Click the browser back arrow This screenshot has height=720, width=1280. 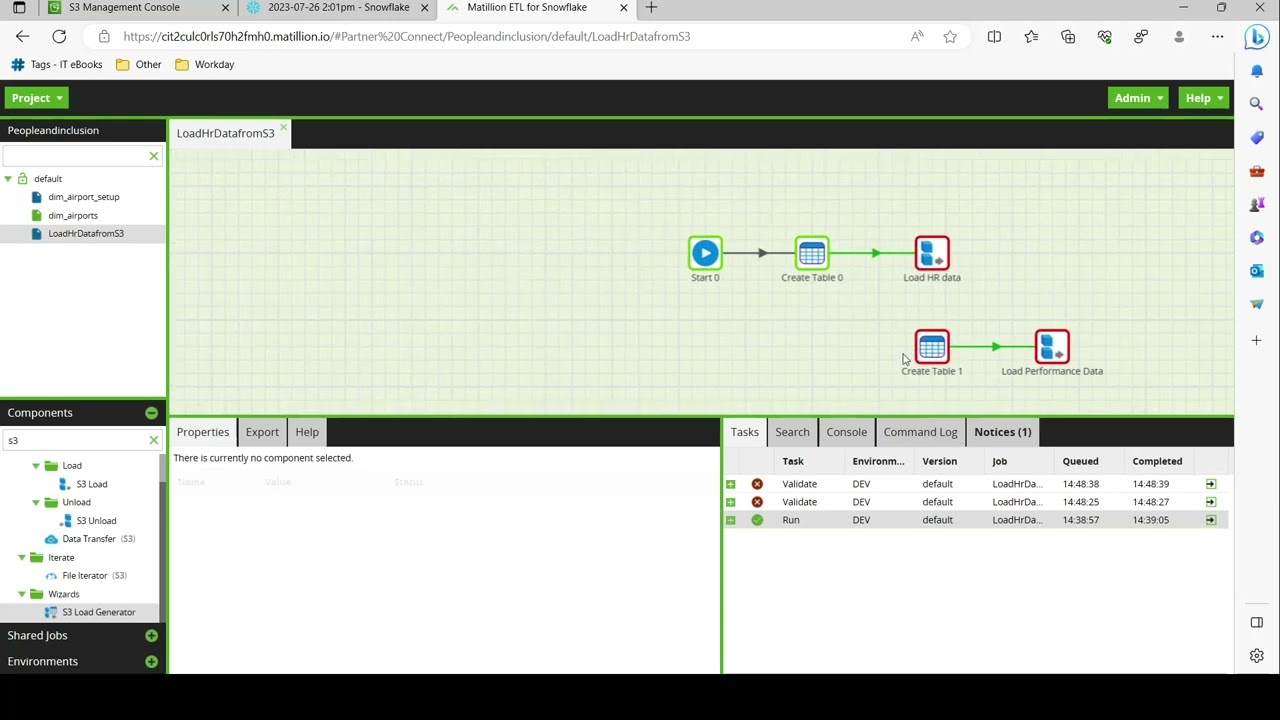23,37
